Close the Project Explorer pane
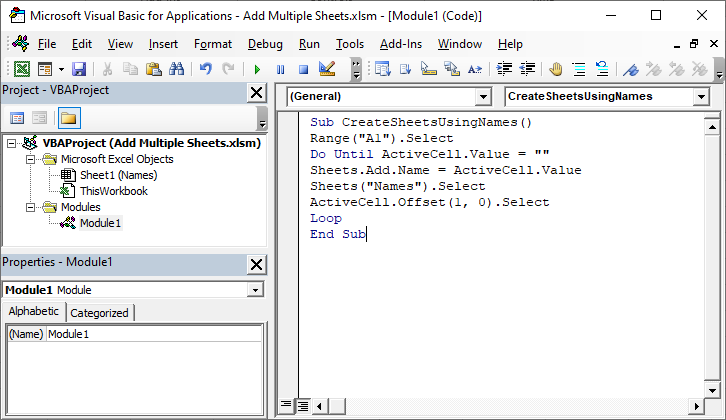Image resolution: width=726 pixels, height=420 pixels. (256, 93)
